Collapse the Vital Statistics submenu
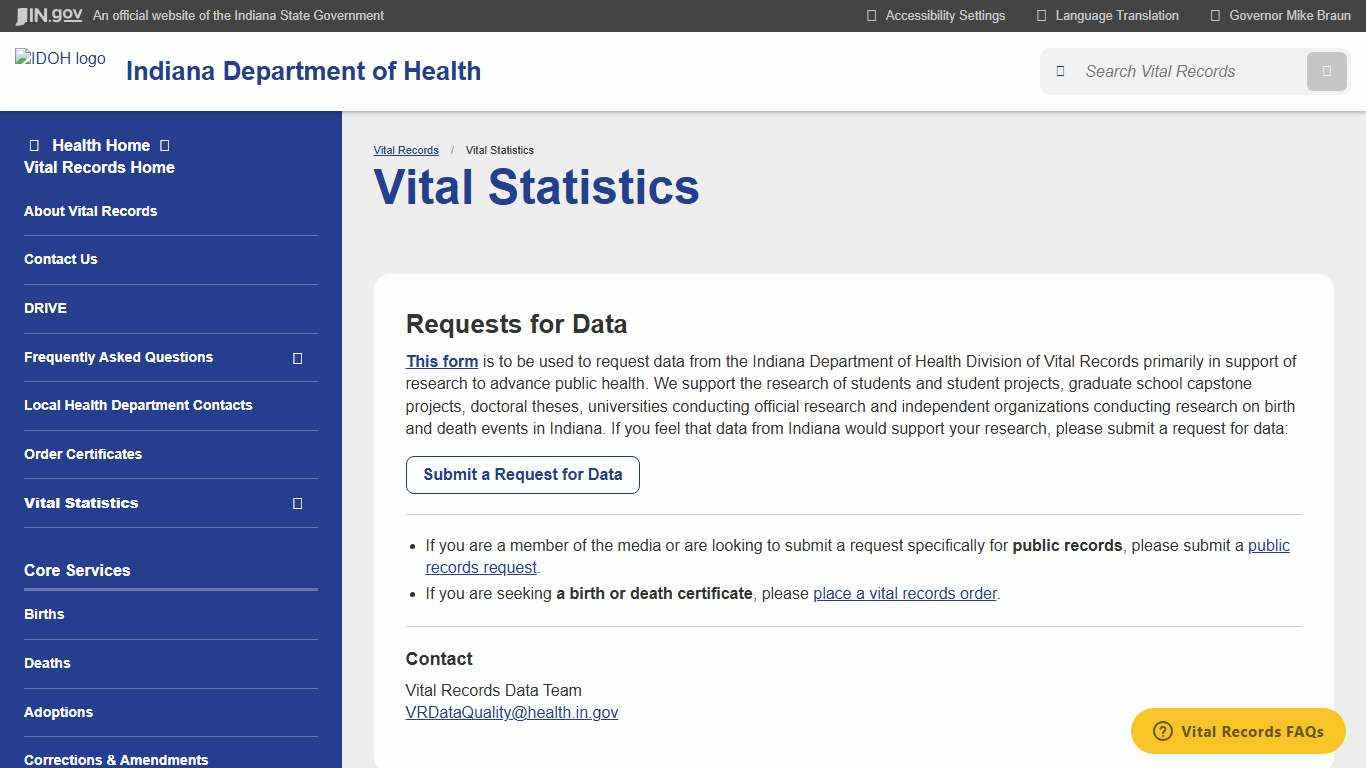This screenshot has width=1366, height=768. coord(297,504)
